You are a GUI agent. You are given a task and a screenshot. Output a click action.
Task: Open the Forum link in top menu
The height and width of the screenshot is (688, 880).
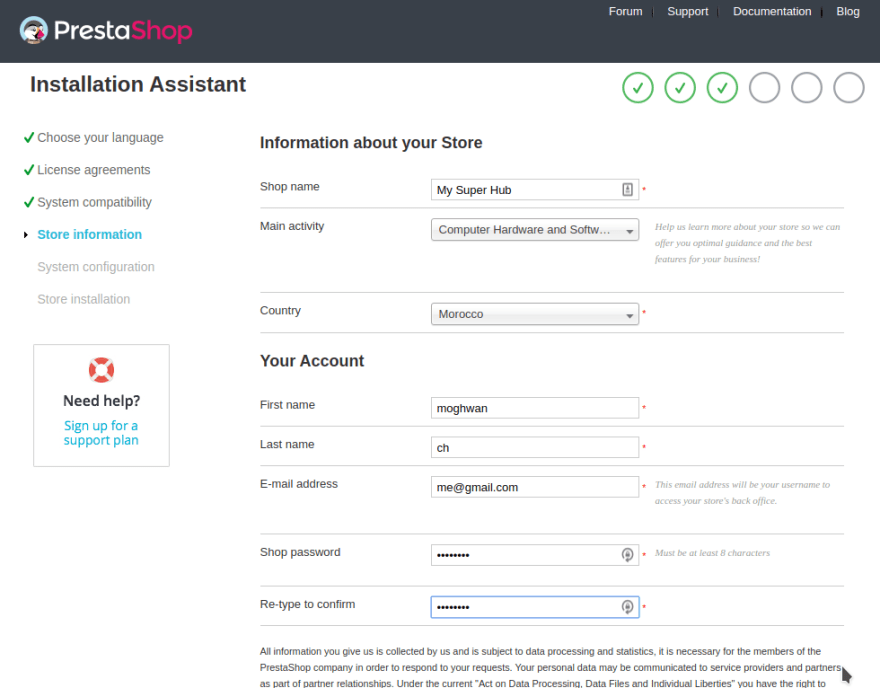point(625,12)
